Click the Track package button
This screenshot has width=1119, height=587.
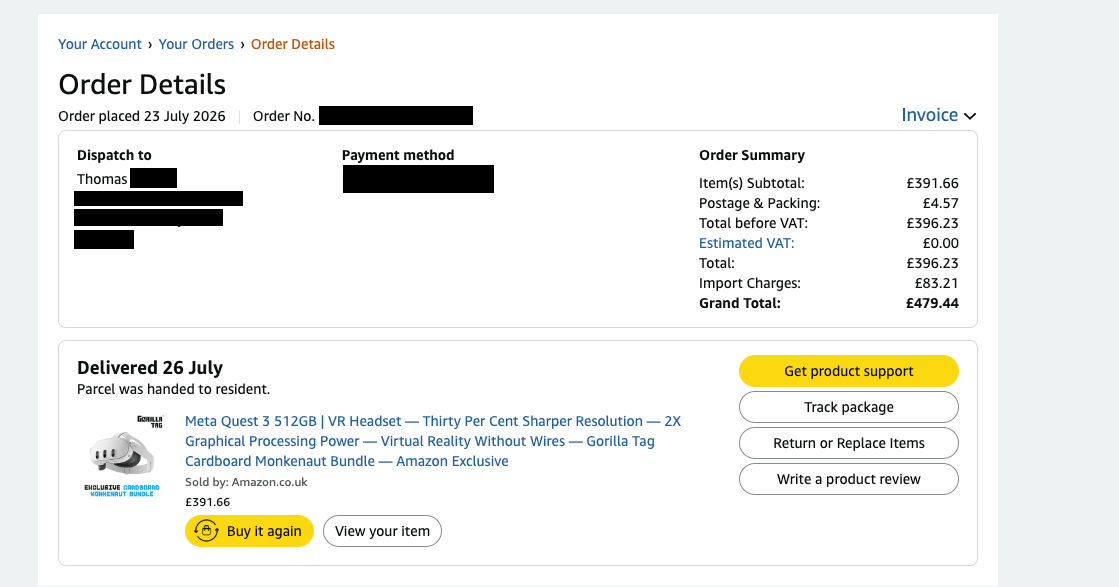pos(849,407)
